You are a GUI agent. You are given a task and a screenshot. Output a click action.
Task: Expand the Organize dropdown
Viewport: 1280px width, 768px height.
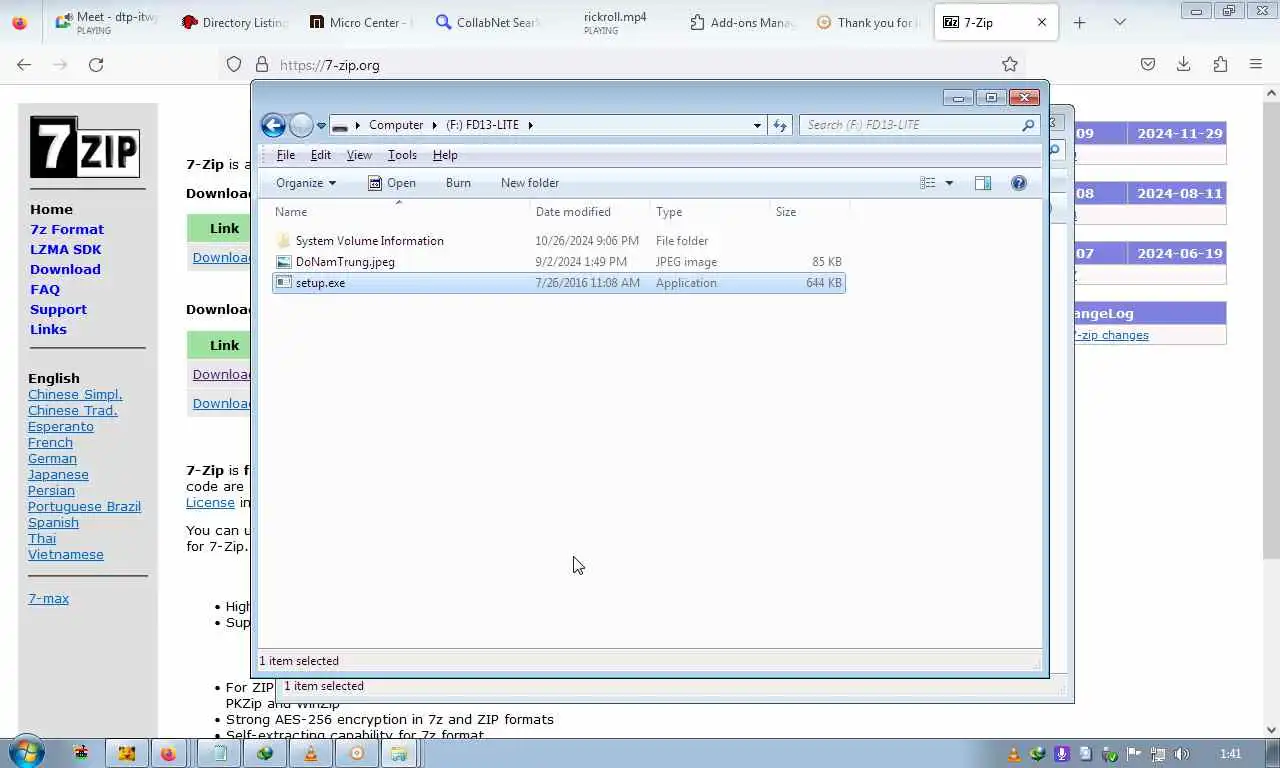click(x=306, y=183)
